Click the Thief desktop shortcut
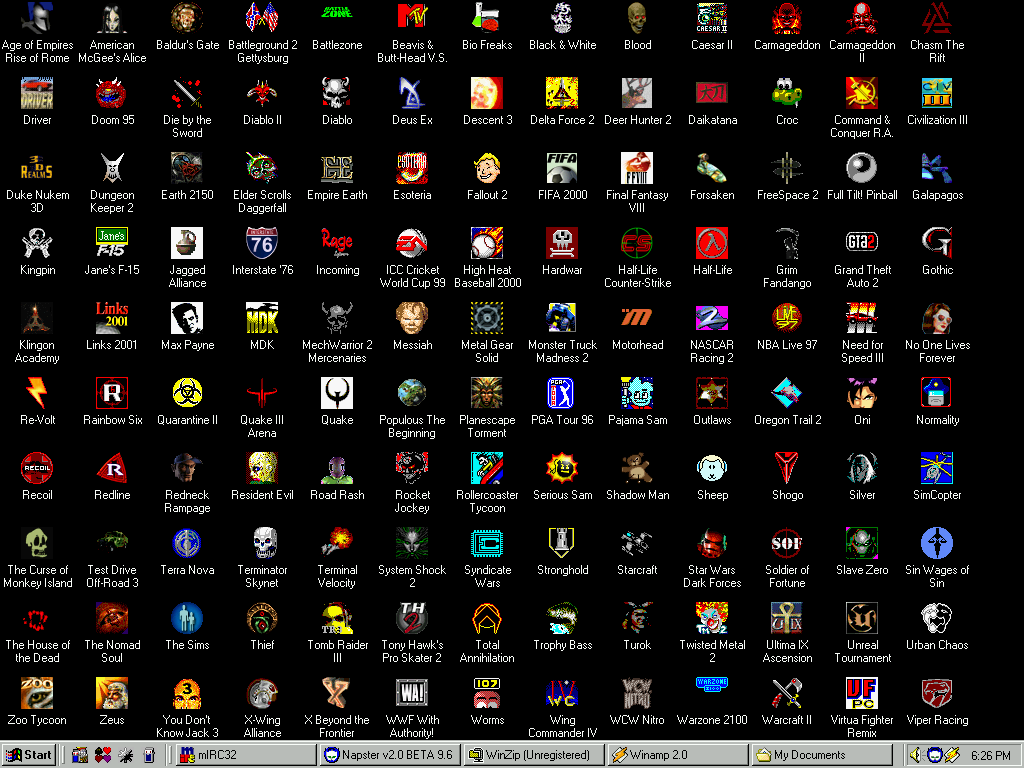The width and height of the screenshot is (1024, 768). click(262, 618)
